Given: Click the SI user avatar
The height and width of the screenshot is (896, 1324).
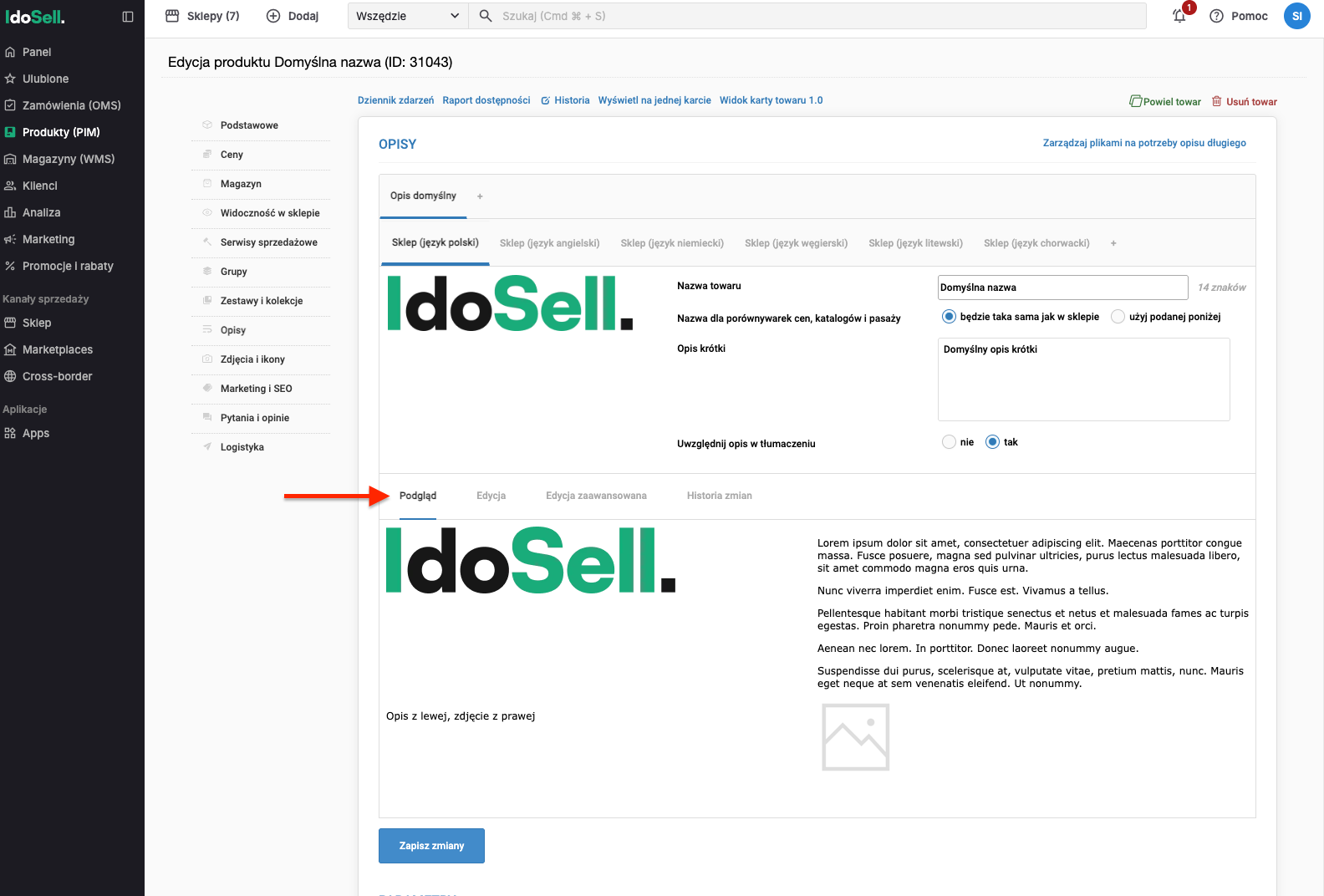Looking at the screenshot, I should tap(1296, 16).
